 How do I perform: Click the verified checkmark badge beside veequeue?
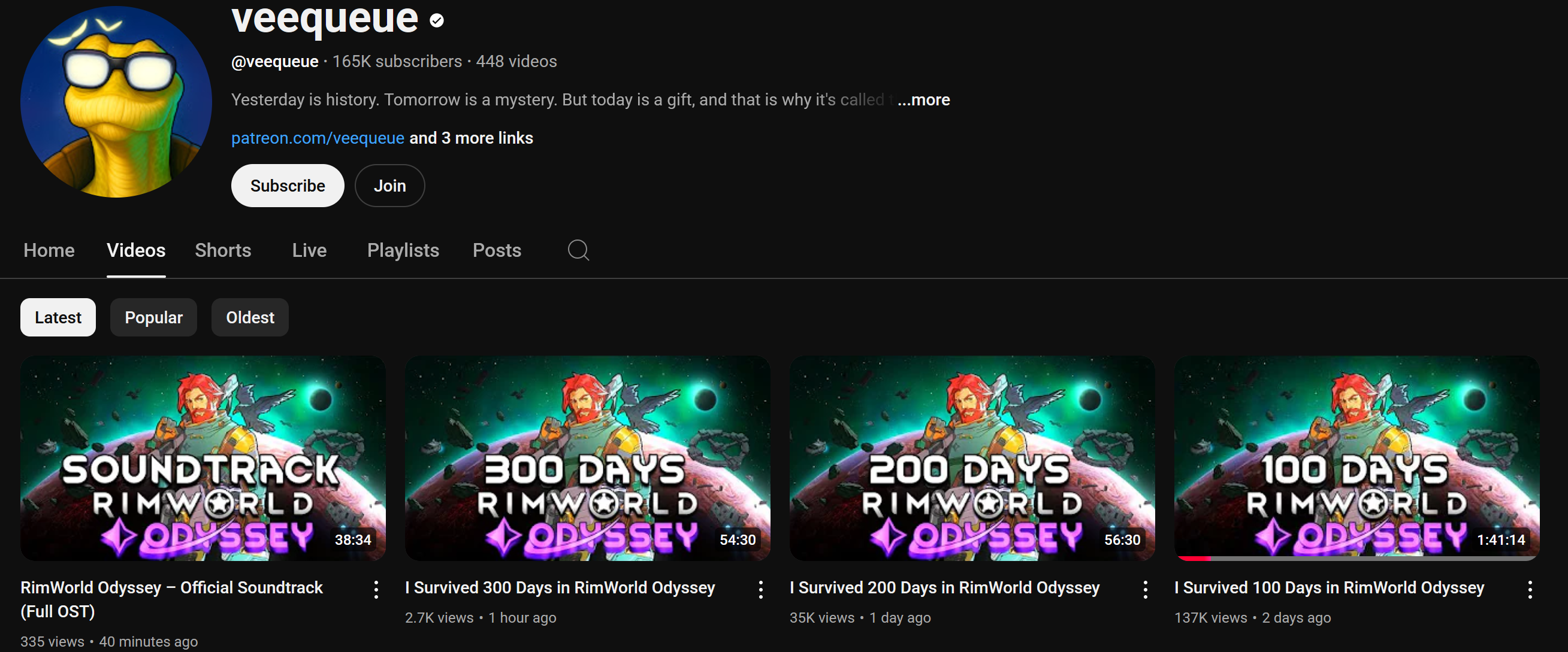click(436, 21)
